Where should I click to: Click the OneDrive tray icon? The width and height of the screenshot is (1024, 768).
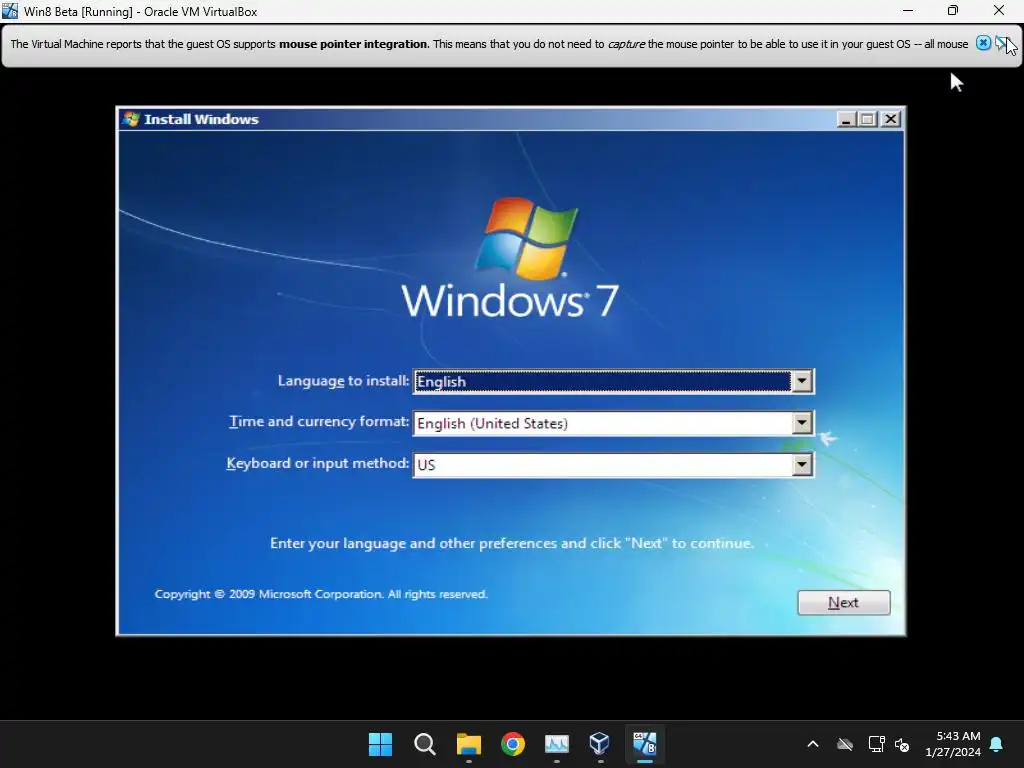coord(845,744)
